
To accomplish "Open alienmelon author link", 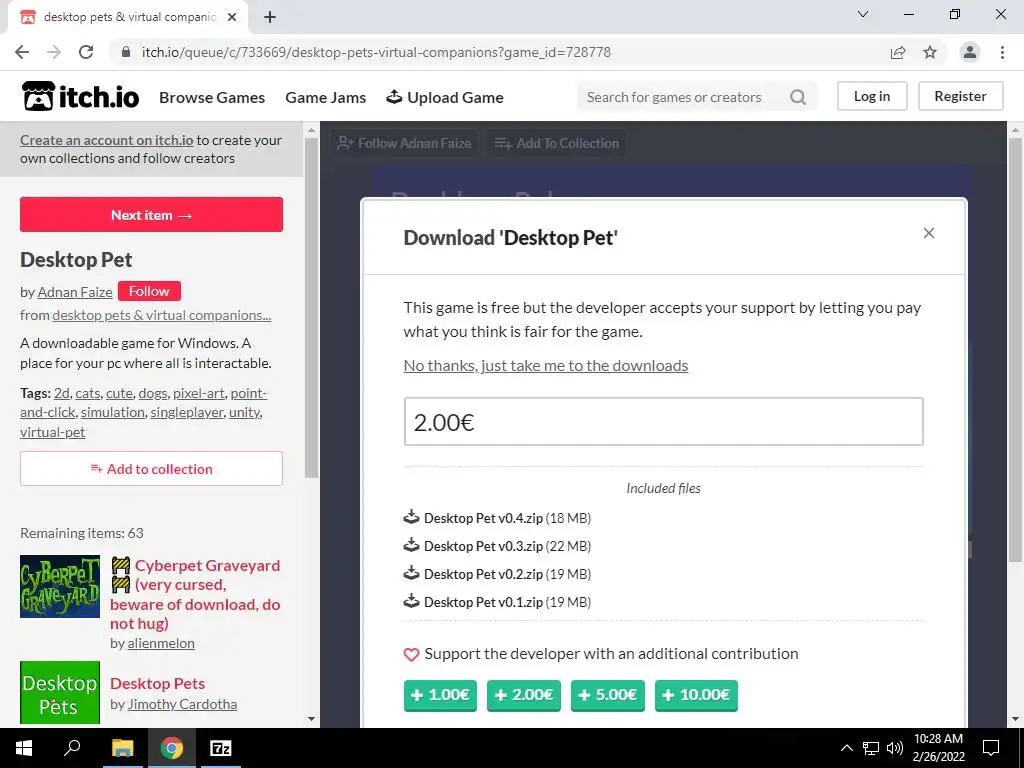I will tap(161, 643).
